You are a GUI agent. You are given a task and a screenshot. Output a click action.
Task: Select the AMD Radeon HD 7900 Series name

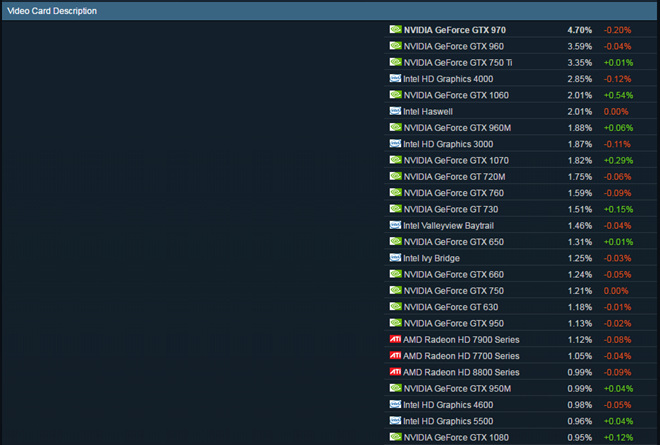(x=461, y=340)
